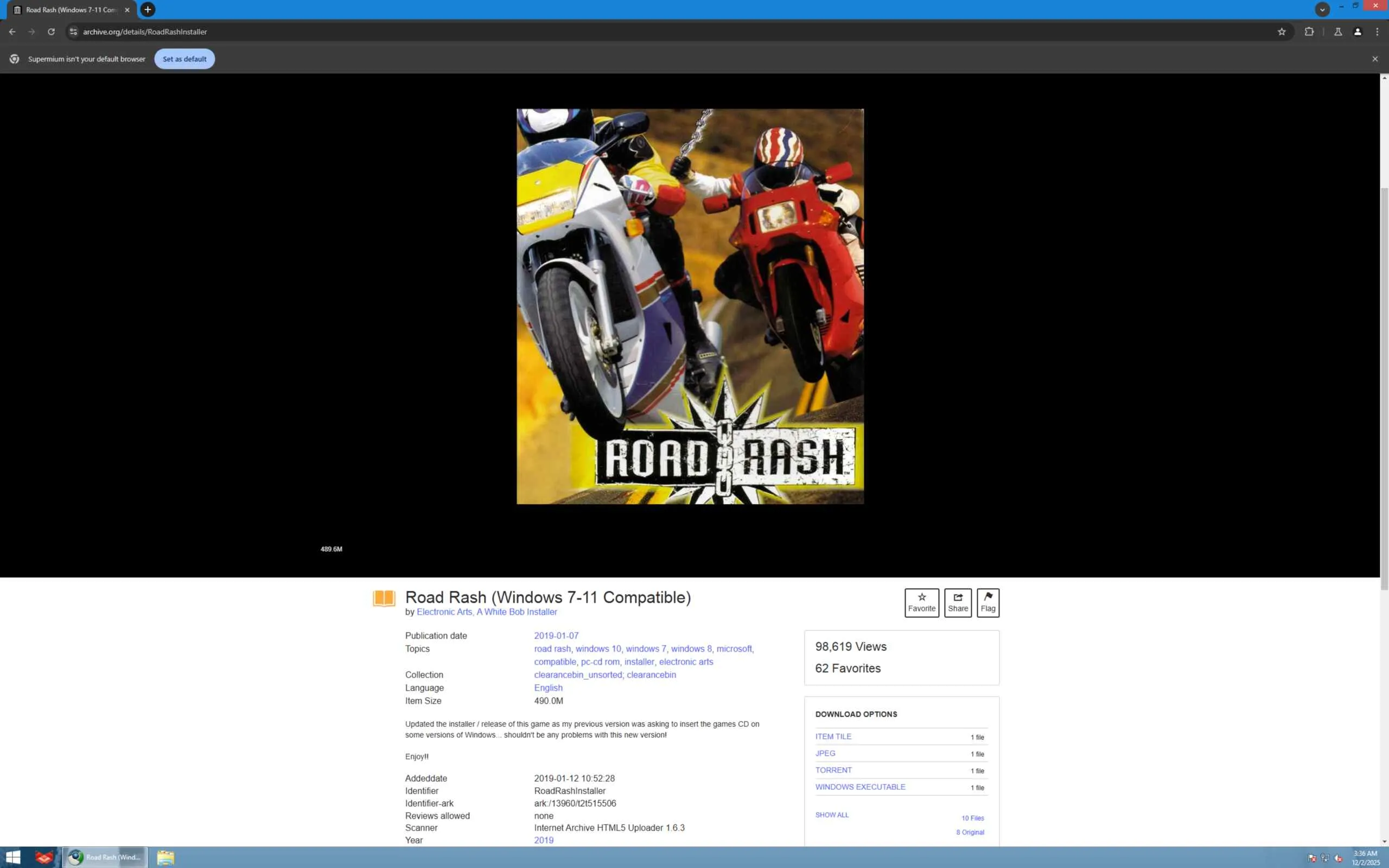Expand the tab search dropdown arrow
Screen dimensions: 1389x868
[1322, 9]
